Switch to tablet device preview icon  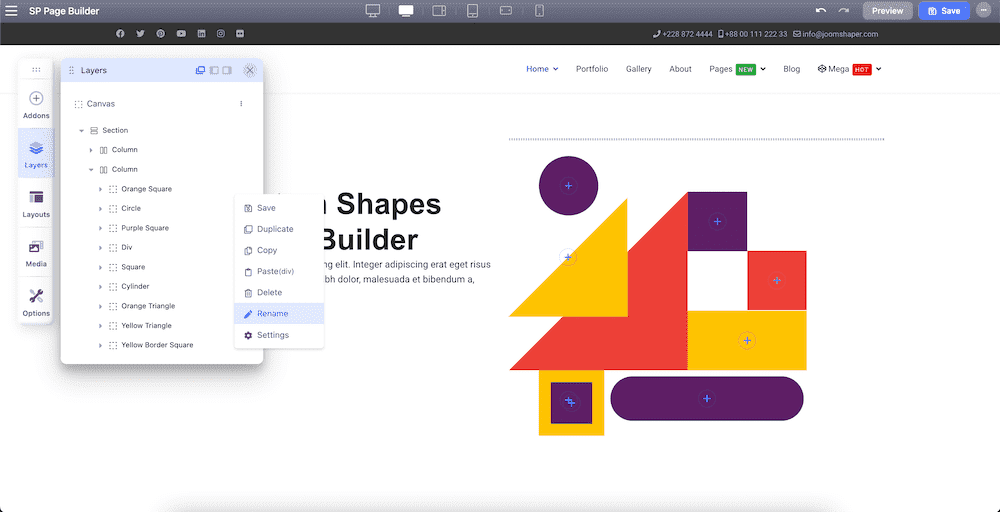[472, 11]
